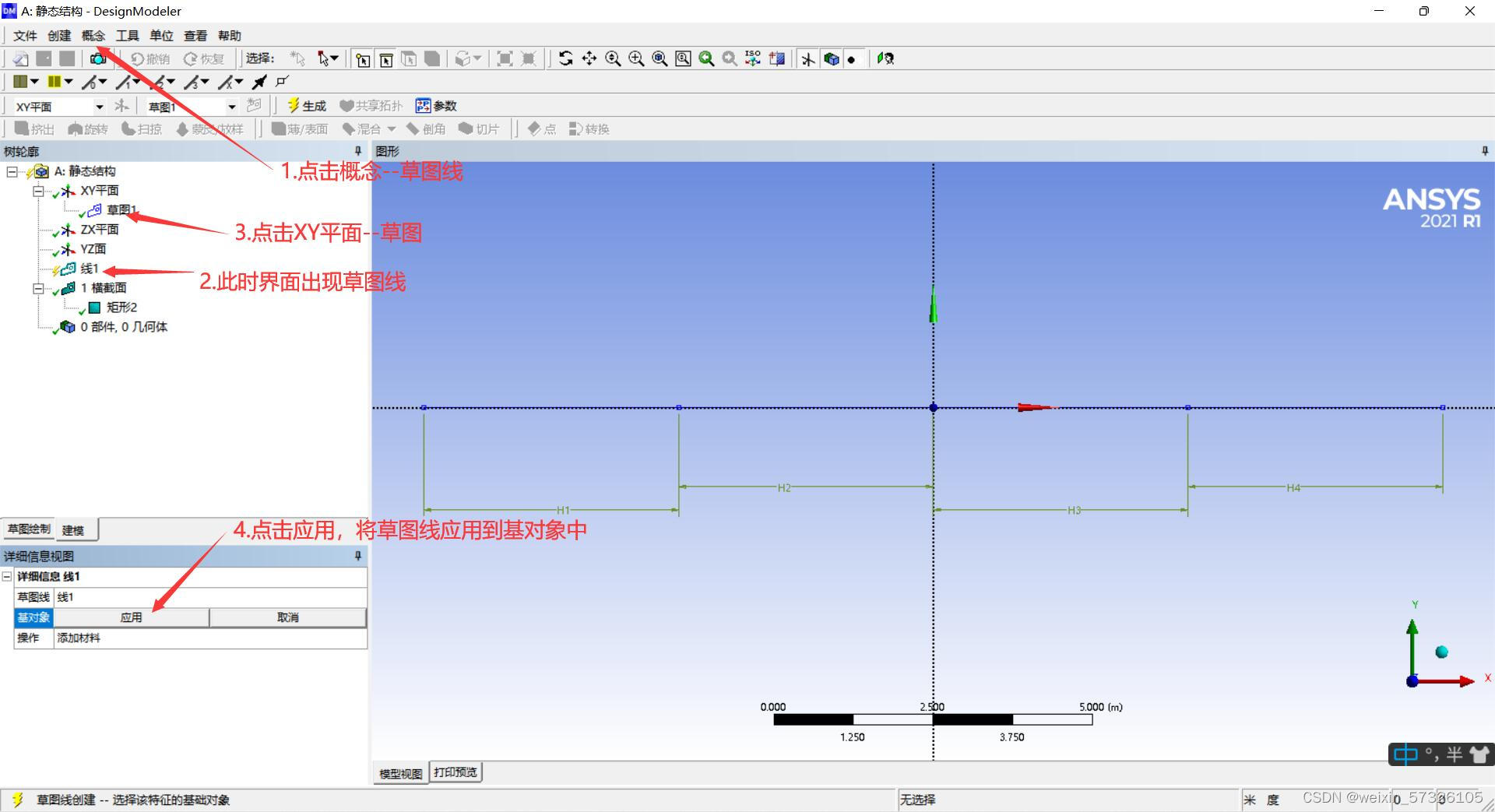Viewport: 1495px width, 812px height.
Task: Click the 生成 Generate lightning icon
Action: [294, 105]
